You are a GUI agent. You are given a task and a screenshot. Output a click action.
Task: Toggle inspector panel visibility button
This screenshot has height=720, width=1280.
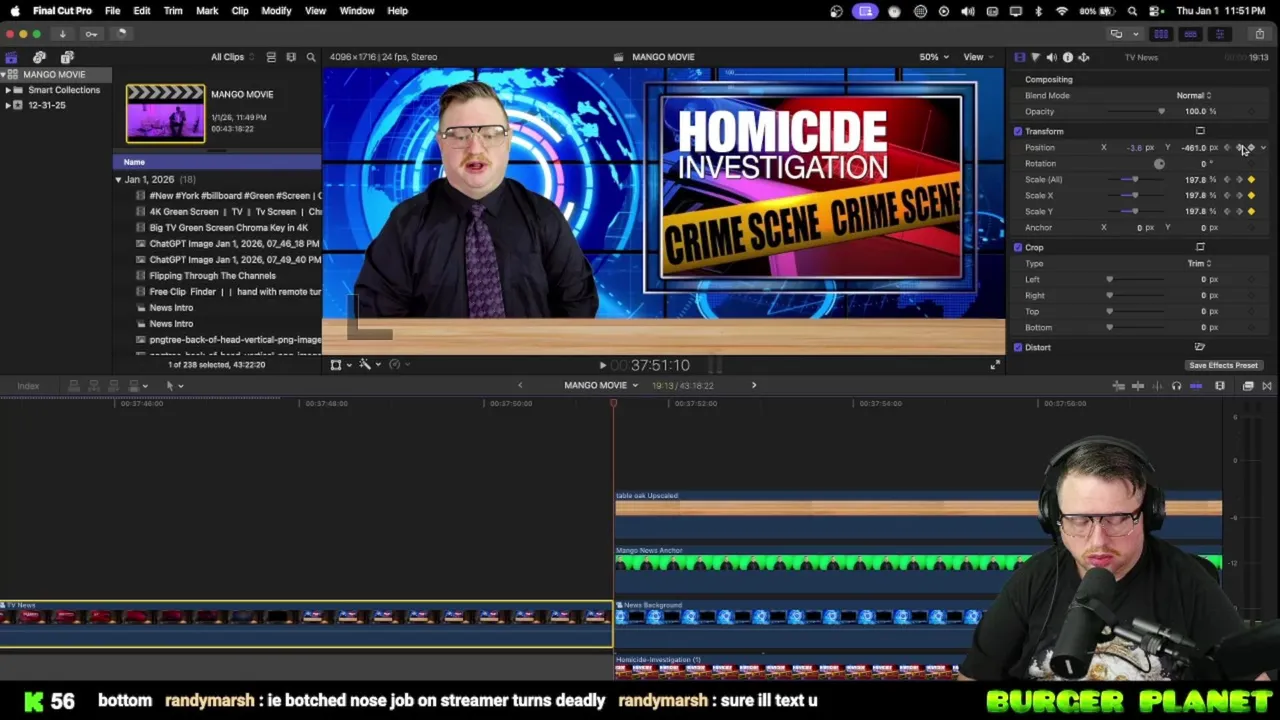click(x=1219, y=34)
